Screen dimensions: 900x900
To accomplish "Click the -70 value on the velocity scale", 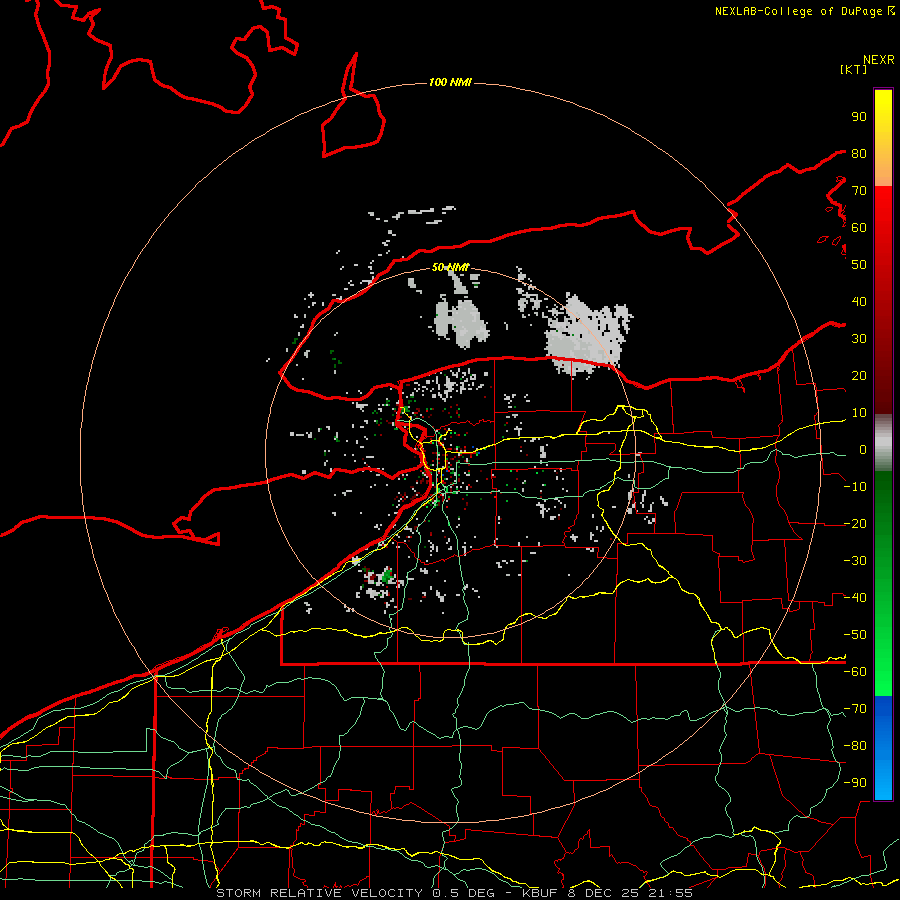I will pyautogui.click(x=855, y=709).
